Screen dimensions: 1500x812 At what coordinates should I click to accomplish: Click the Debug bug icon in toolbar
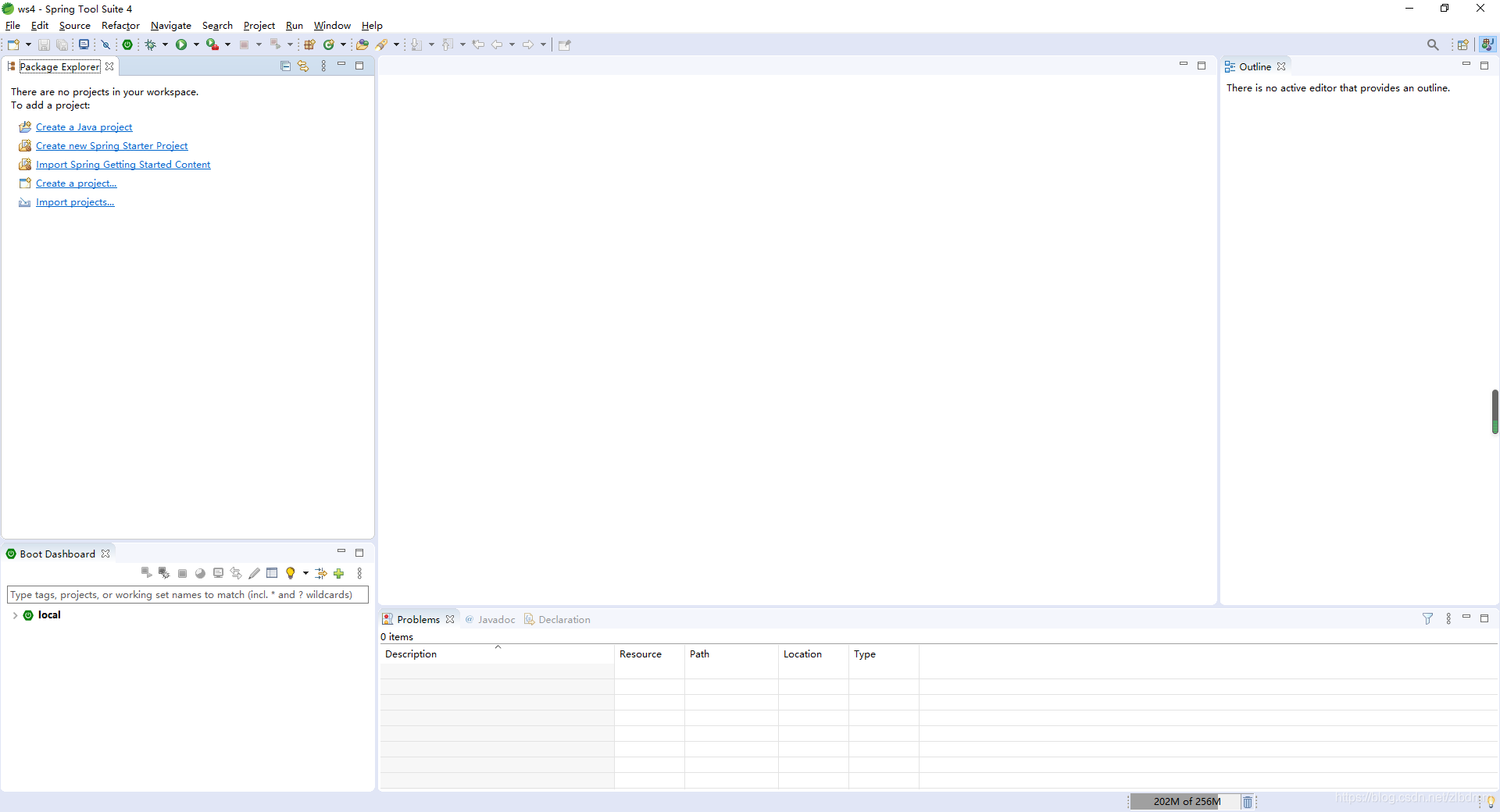click(151, 45)
